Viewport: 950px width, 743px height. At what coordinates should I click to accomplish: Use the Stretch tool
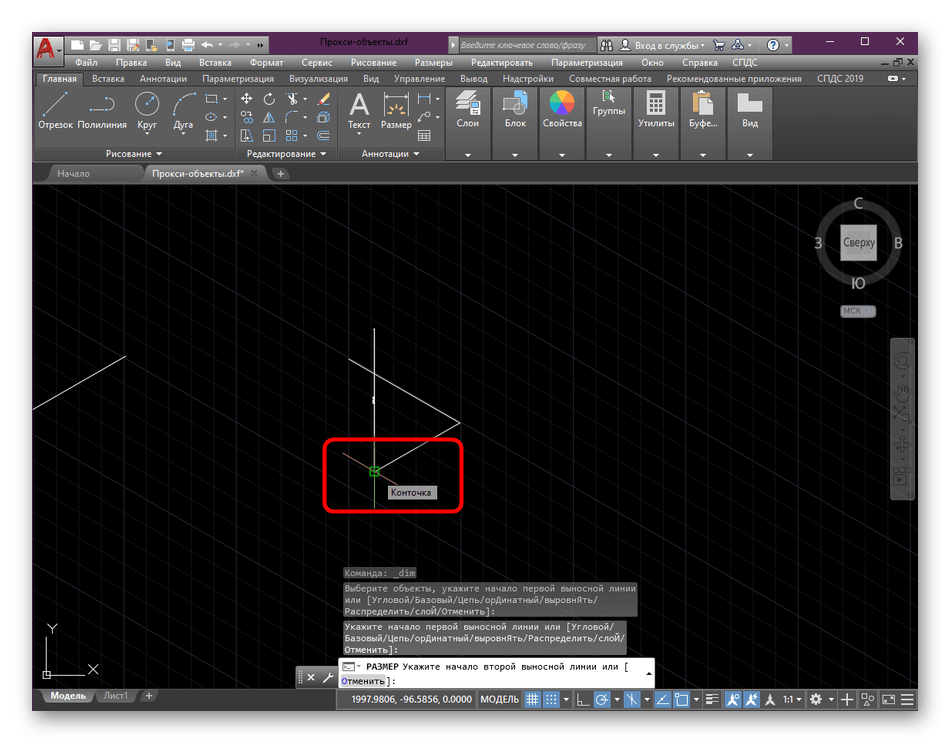pyautogui.click(x=246, y=135)
